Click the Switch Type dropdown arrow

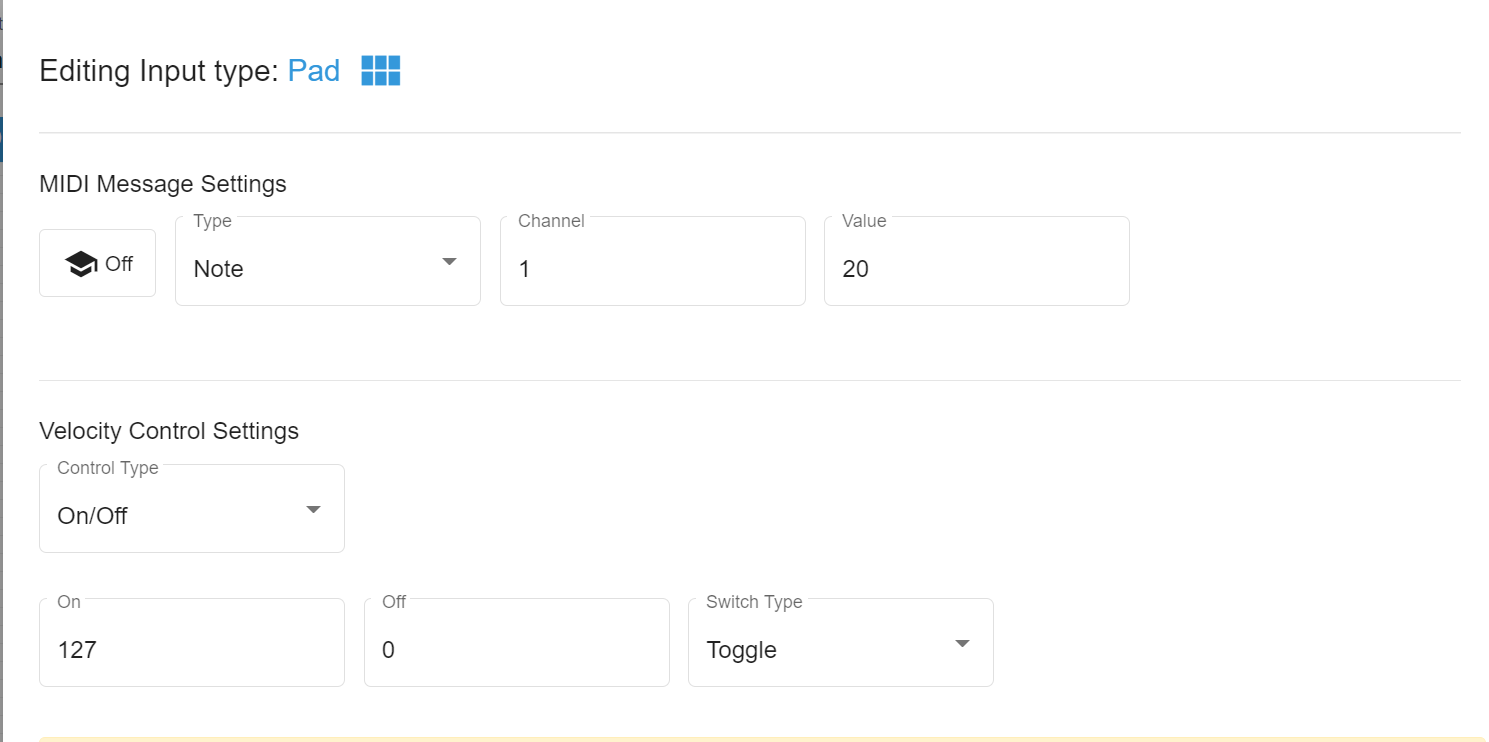click(x=962, y=643)
